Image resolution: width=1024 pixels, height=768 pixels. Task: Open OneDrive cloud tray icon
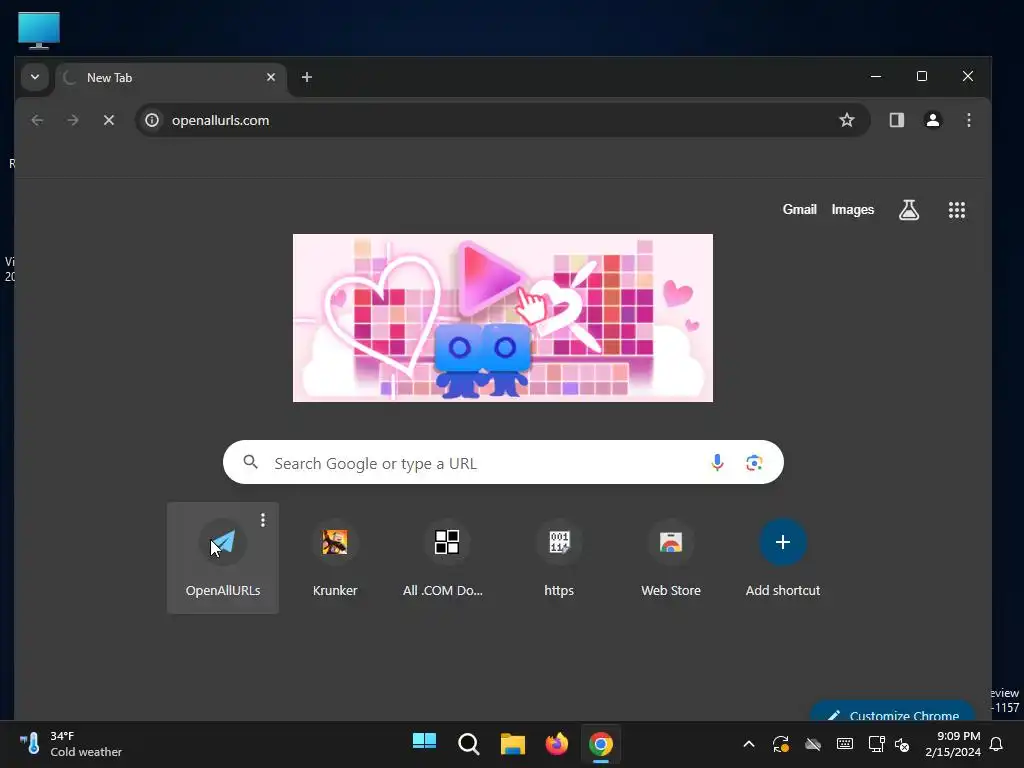coord(812,744)
